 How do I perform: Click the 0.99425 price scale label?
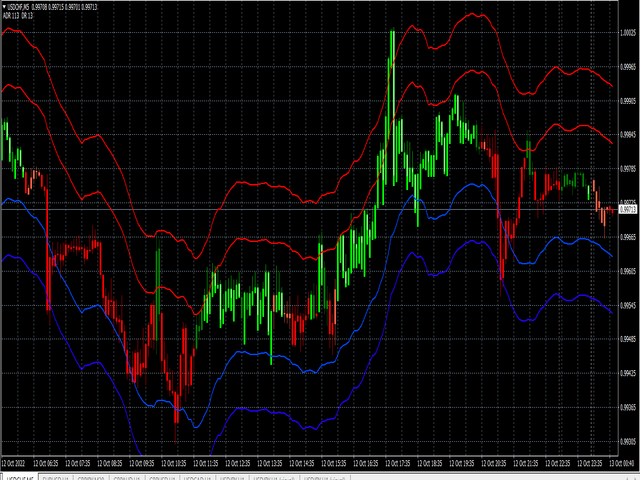click(628, 373)
